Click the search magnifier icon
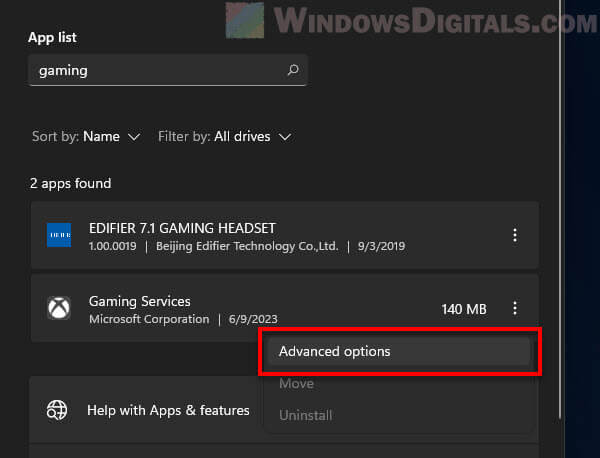The image size is (600, 458). tap(293, 70)
